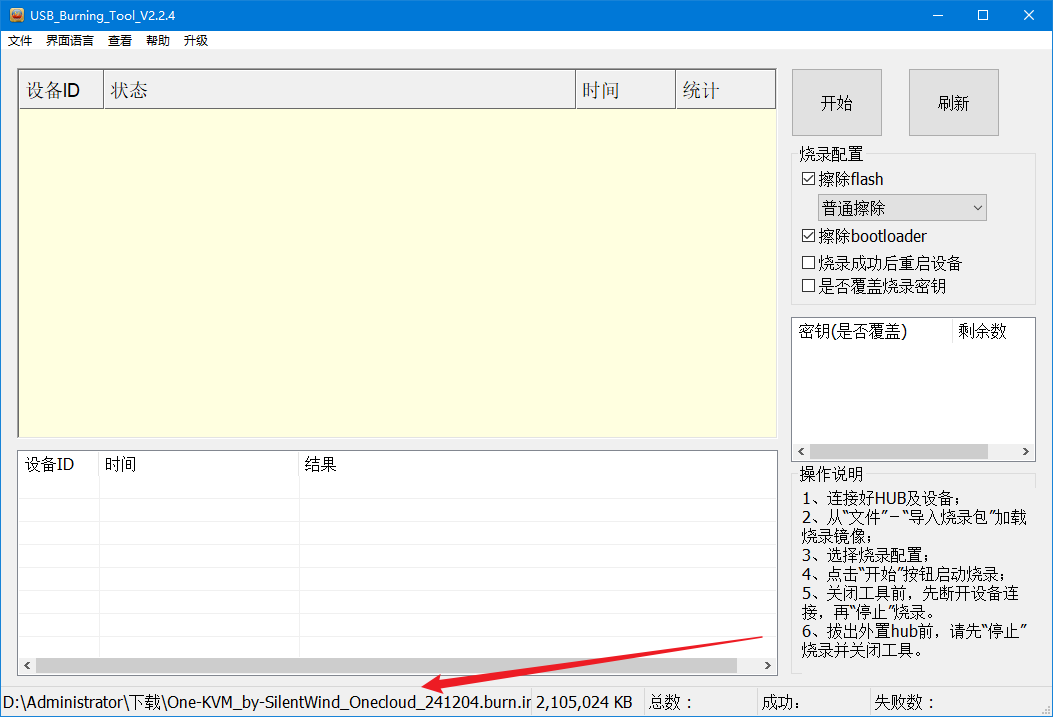Image resolution: width=1053 pixels, height=717 pixels.
Task: Toggle the 擦除bootloader checkbox
Action: coord(809,237)
